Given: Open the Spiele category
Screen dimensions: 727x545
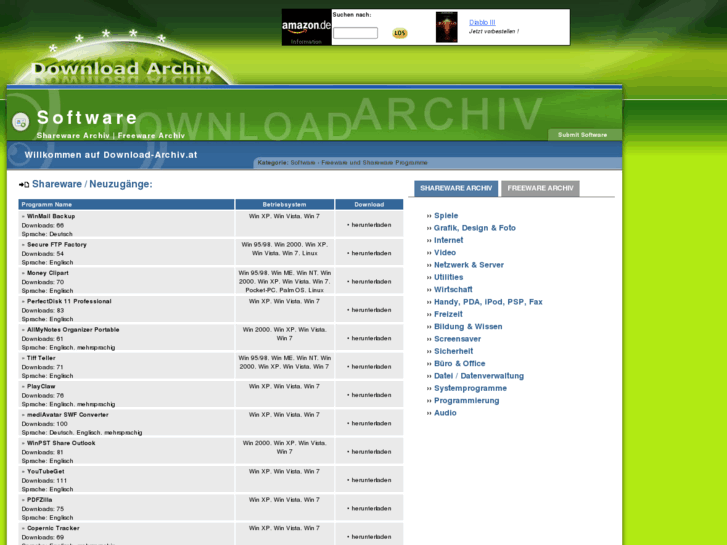Looking at the screenshot, I should (446, 216).
